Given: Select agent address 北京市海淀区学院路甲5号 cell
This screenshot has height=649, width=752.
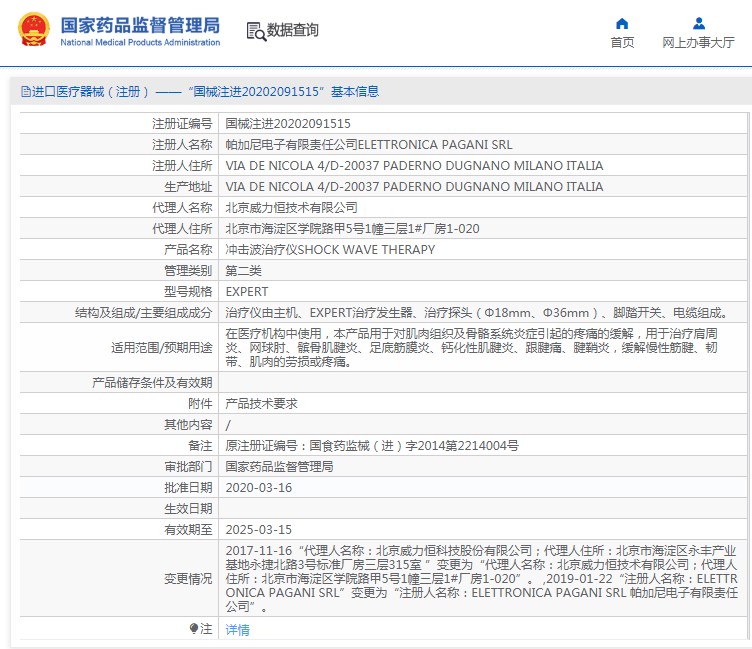Looking at the screenshot, I should point(352,228).
